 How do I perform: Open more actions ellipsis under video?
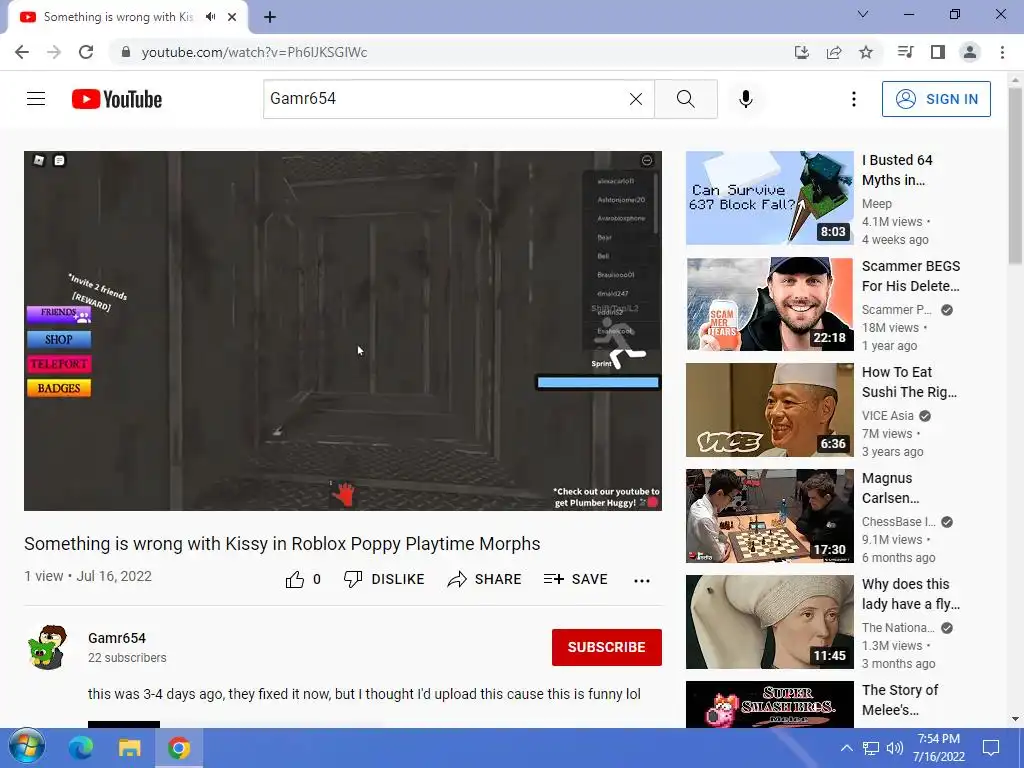point(642,580)
